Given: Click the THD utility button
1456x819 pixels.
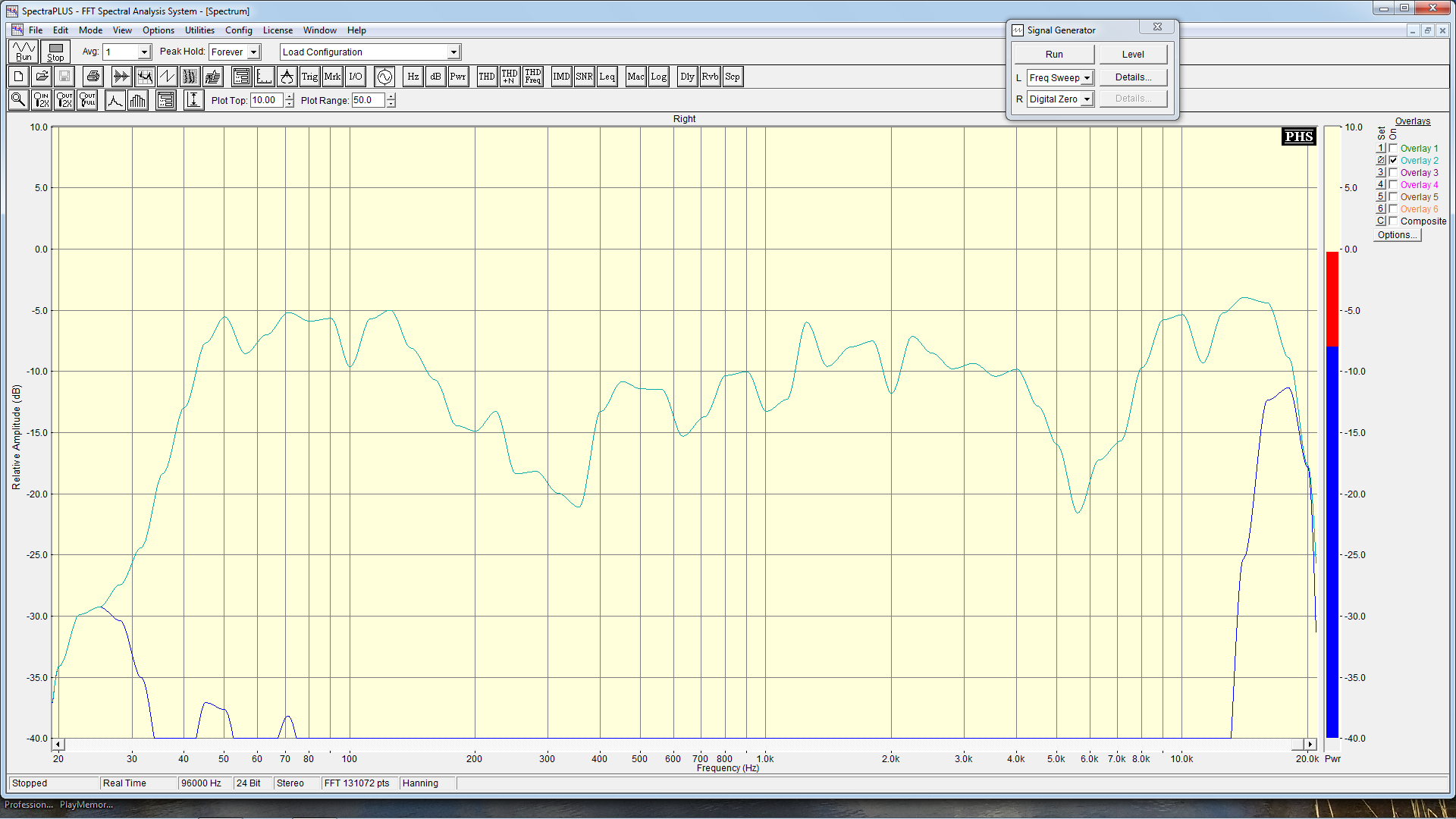Looking at the screenshot, I should coord(487,77).
